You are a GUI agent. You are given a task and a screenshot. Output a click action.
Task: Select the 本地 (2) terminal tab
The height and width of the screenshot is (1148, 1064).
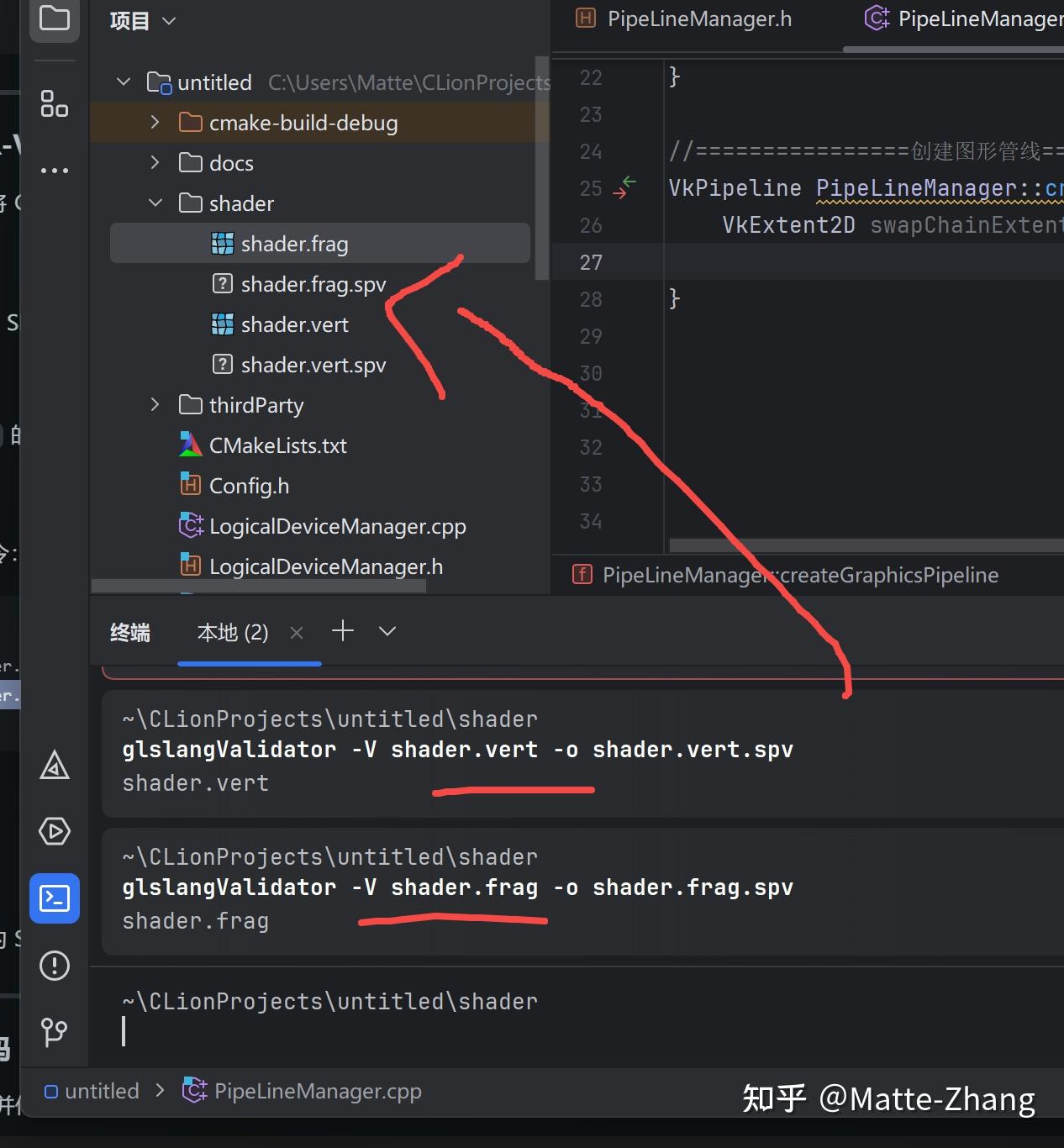coord(232,632)
